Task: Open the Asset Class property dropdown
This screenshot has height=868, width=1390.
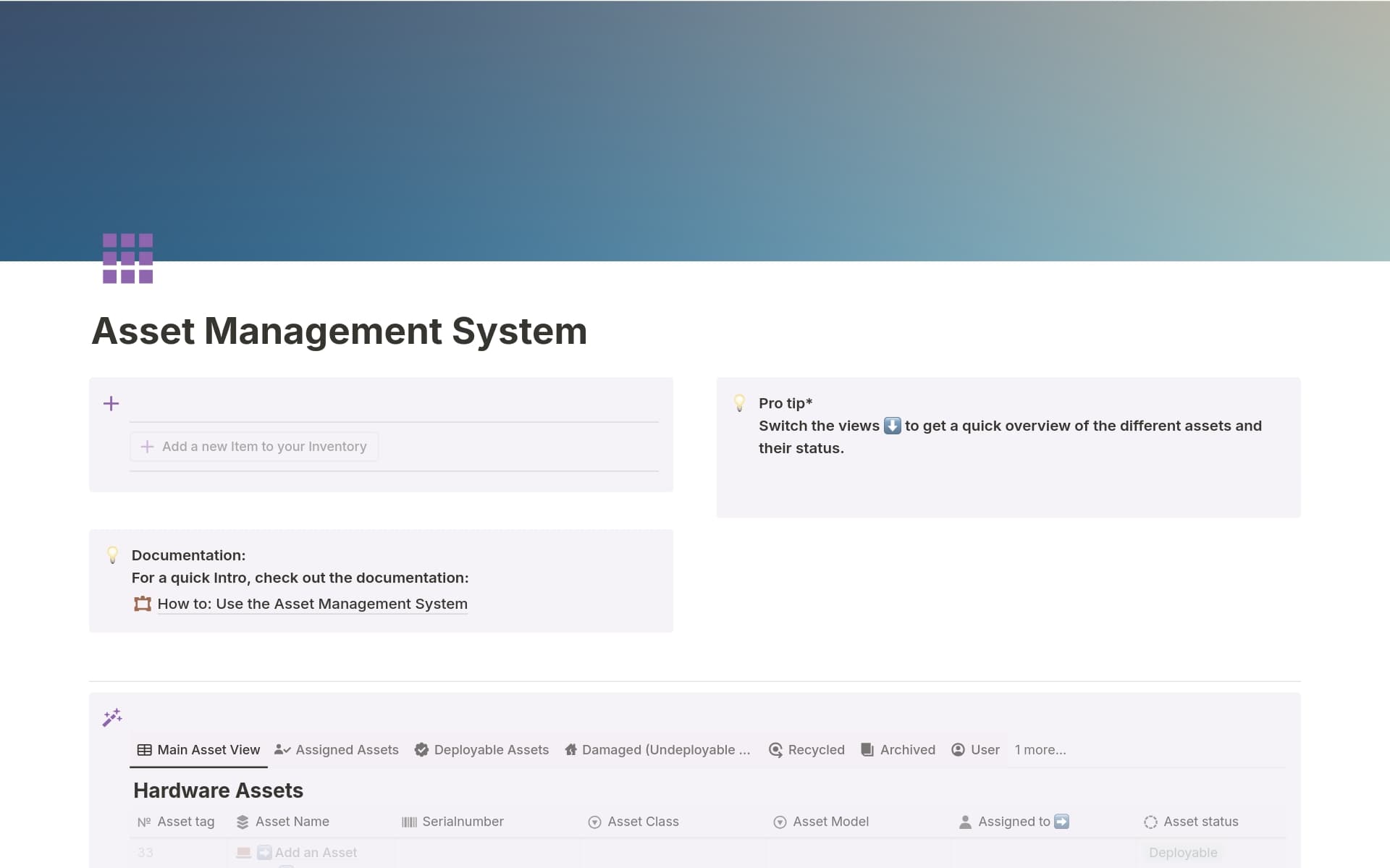Action: (641, 822)
